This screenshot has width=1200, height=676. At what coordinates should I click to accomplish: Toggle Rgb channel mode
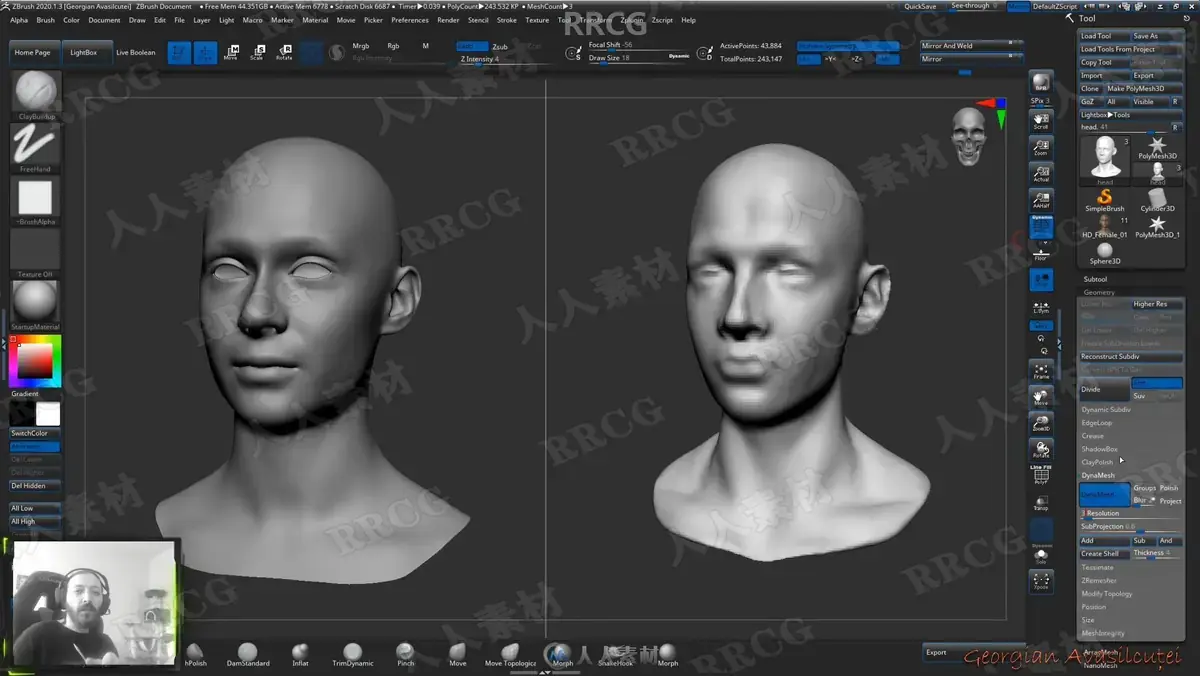click(393, 46)
